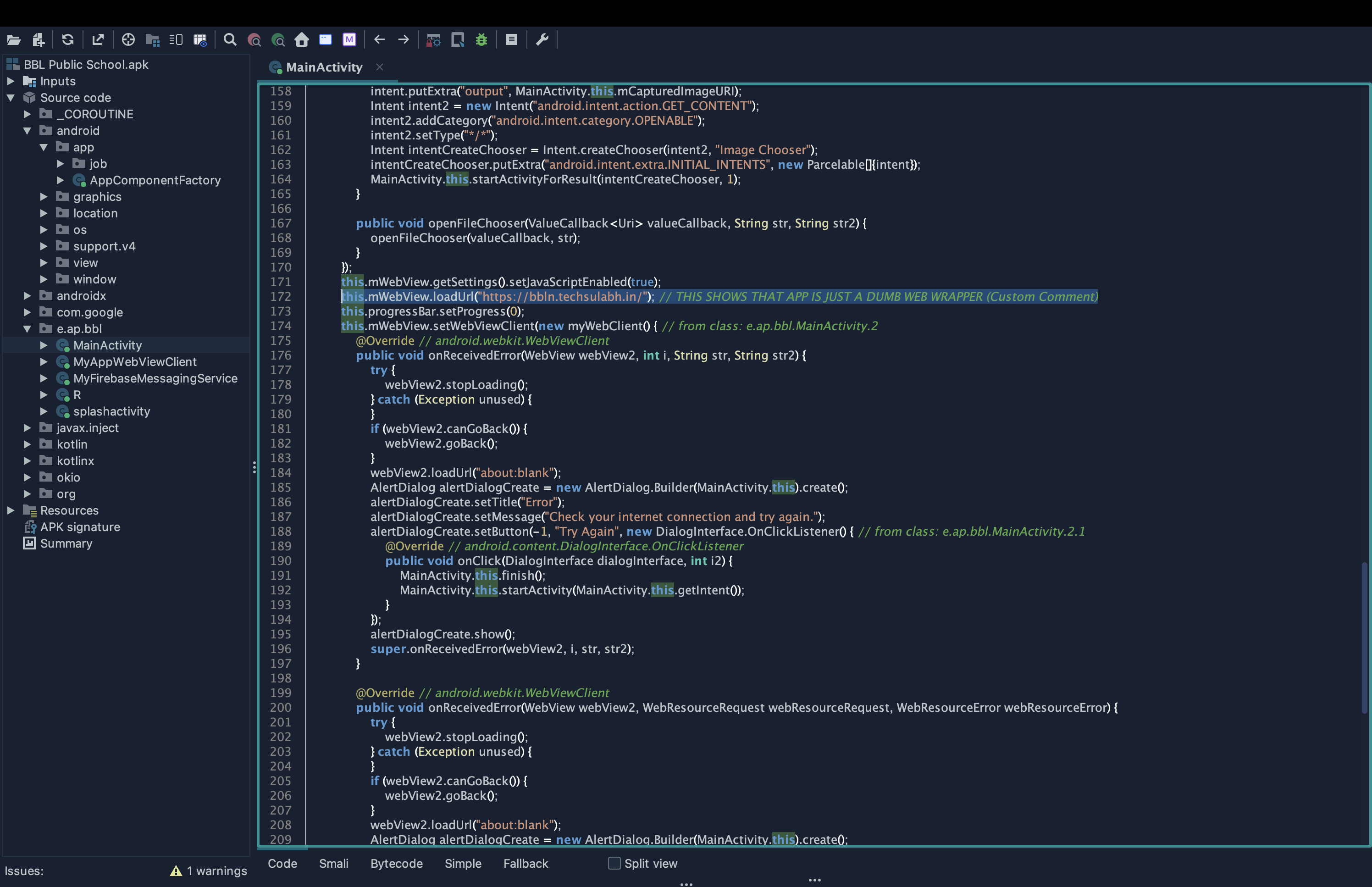
Task: Click the Application class window icon
Action: (325, 40)
